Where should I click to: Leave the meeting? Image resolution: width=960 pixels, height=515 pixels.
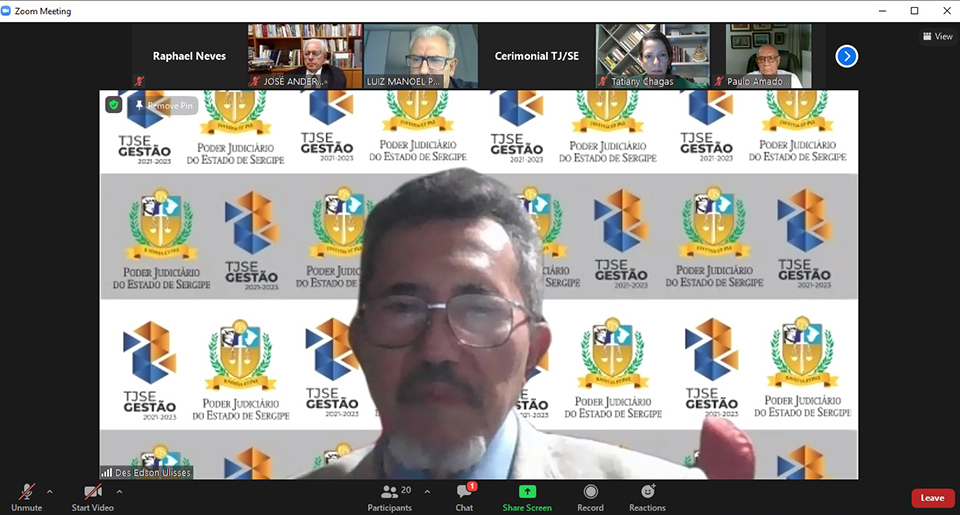[x=932, y=498]
